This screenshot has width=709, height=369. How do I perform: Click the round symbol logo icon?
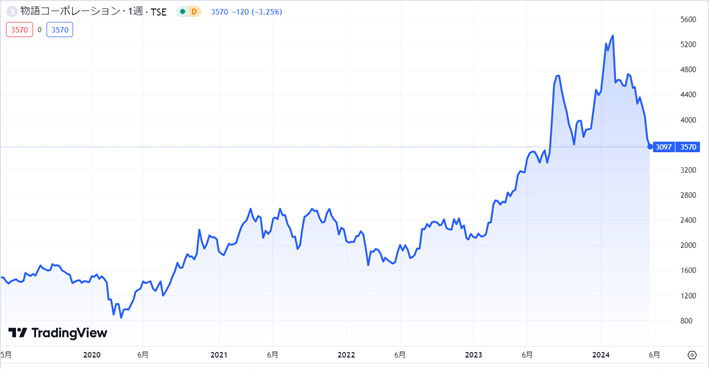point(12,12)
